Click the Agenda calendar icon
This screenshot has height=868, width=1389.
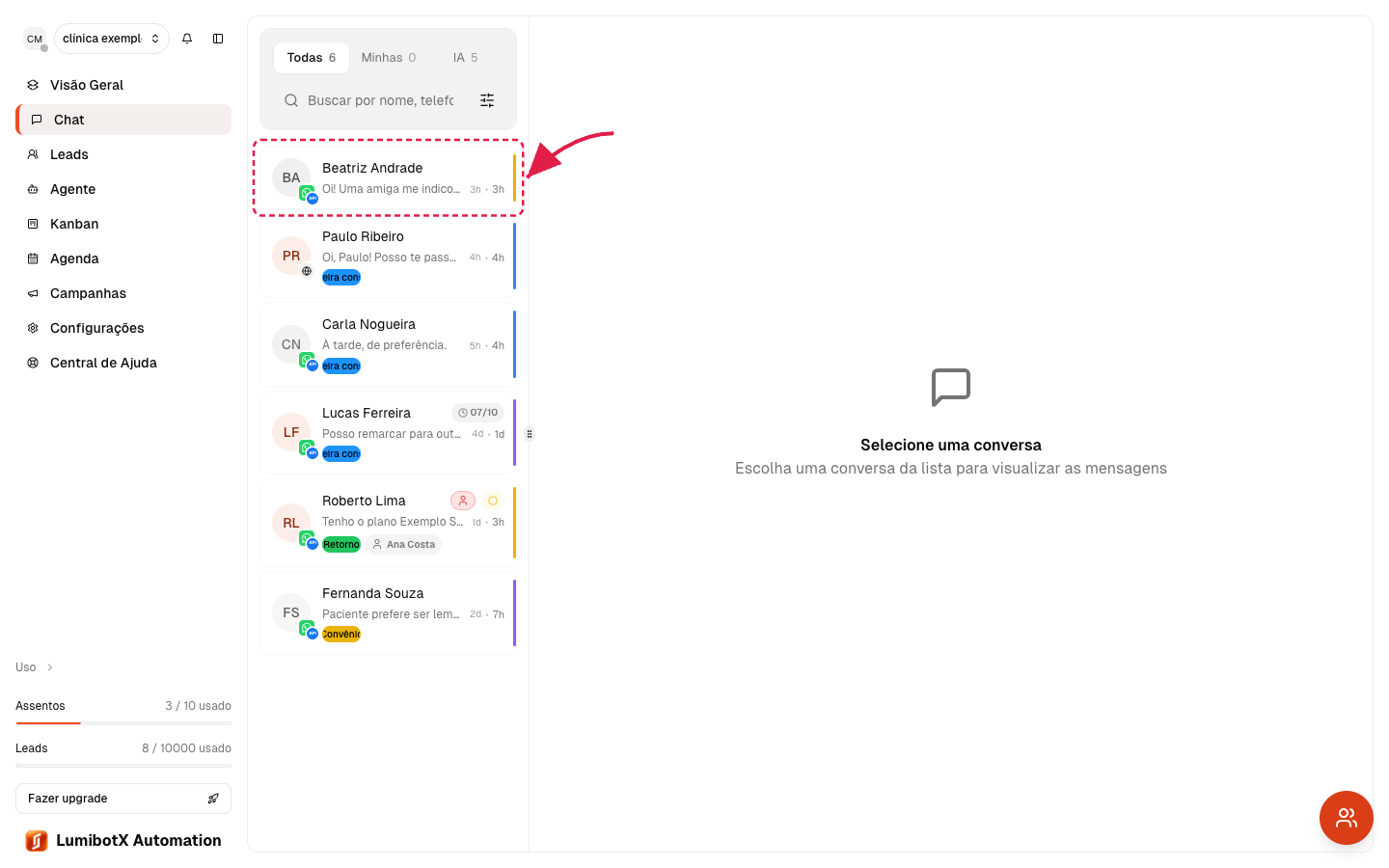(33, 258)
